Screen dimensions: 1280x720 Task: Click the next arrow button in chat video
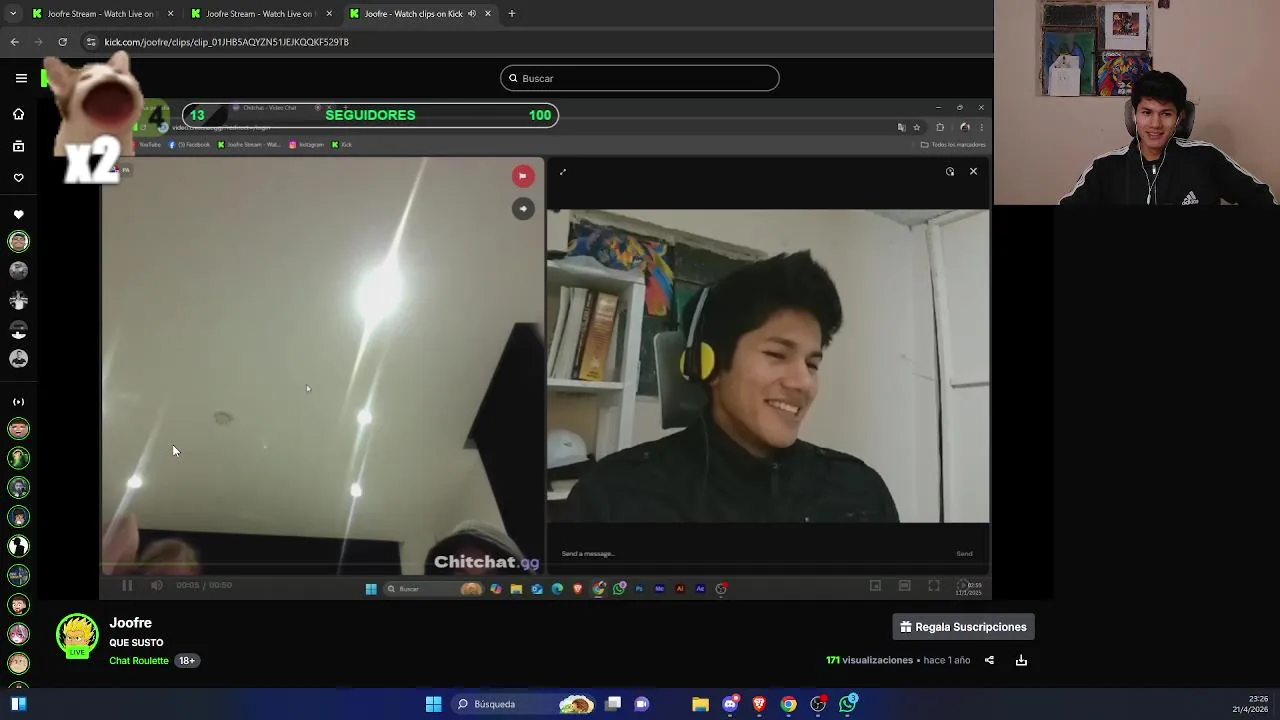click(522, 208)
